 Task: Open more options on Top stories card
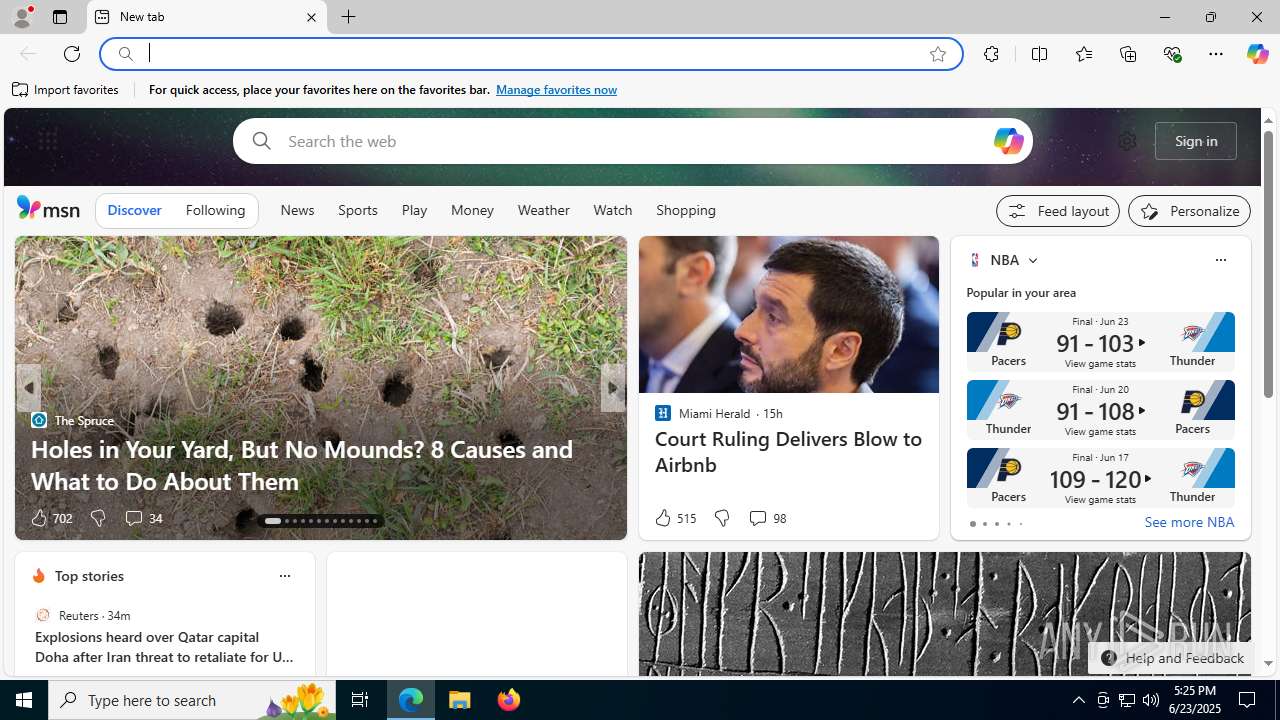[284, 576]
